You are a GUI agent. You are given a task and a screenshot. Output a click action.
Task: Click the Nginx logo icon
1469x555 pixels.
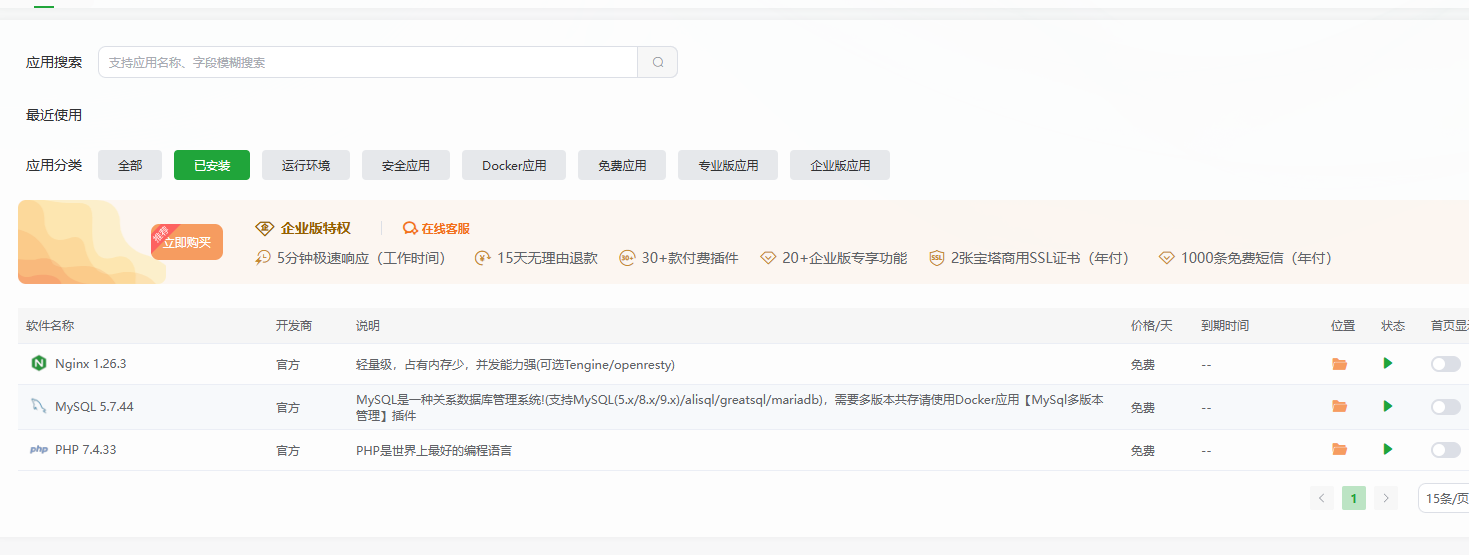(x=39, y=363)
